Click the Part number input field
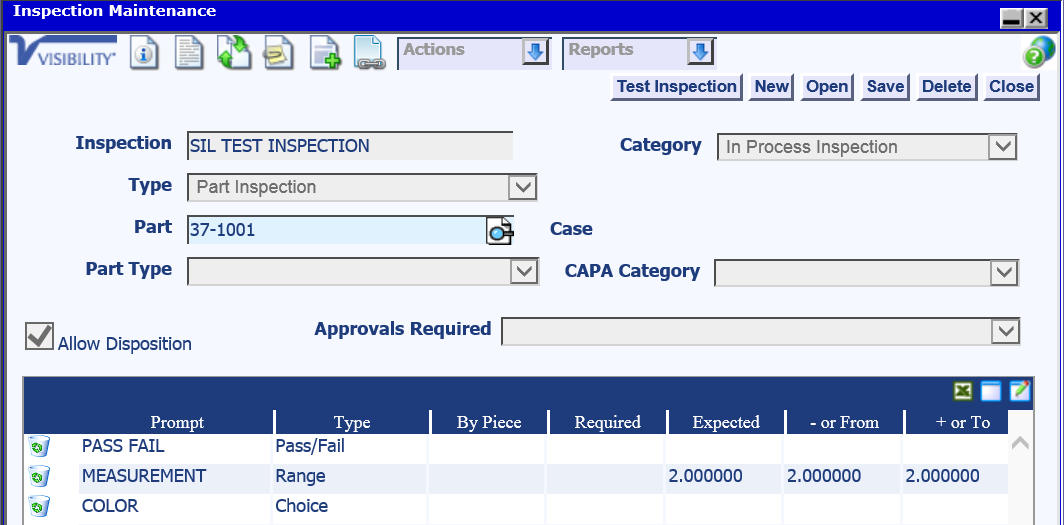Screen dimensions: 1064x525 click(x=337, y=231)
